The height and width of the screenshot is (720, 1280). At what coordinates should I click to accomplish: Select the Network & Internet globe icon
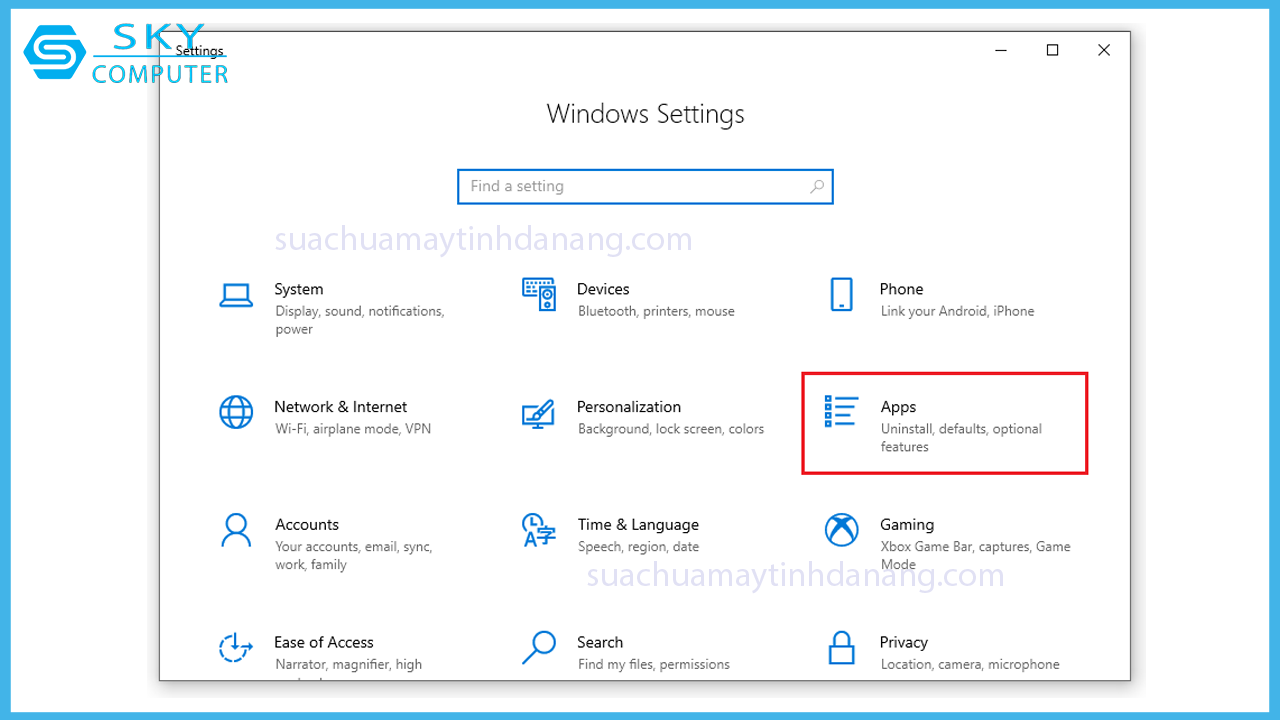tap(236, 412)
